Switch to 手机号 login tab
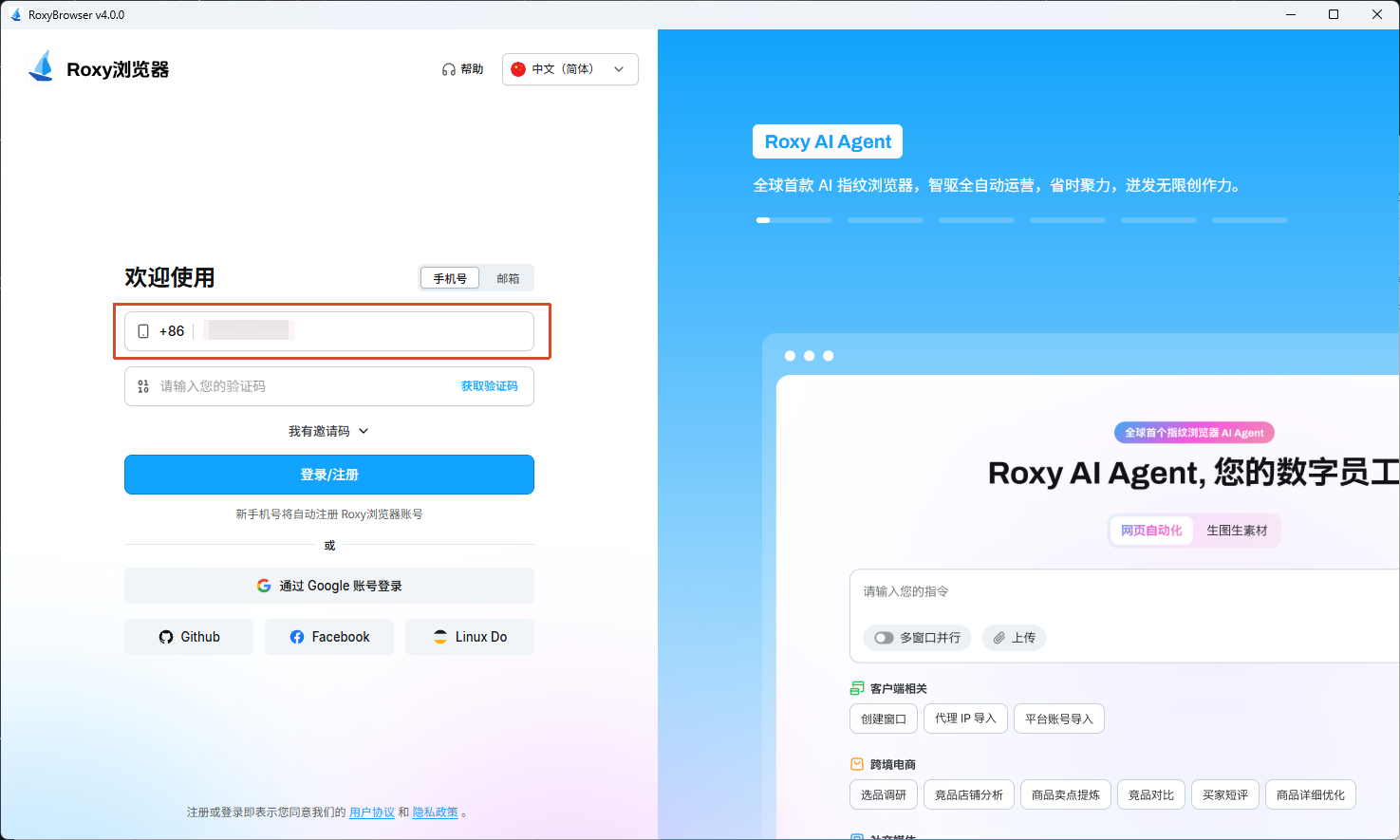Image resolution: width=1400 pixels, height=840 pixels. [x=450, y=278]
